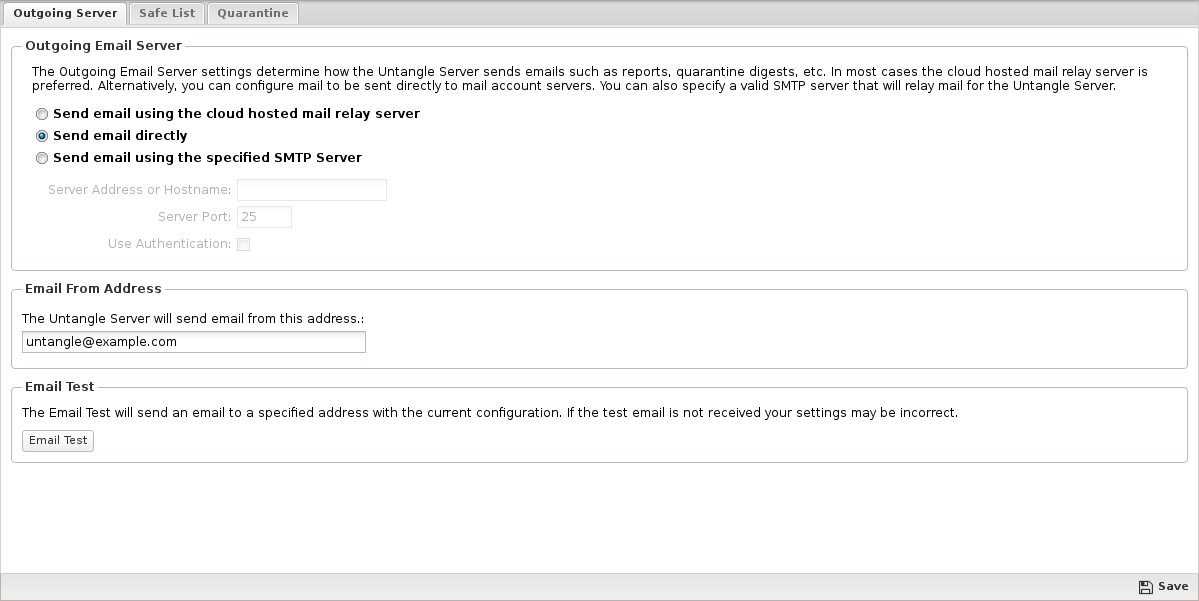
Task: Click the Email From Address heading
Action: 93,288
